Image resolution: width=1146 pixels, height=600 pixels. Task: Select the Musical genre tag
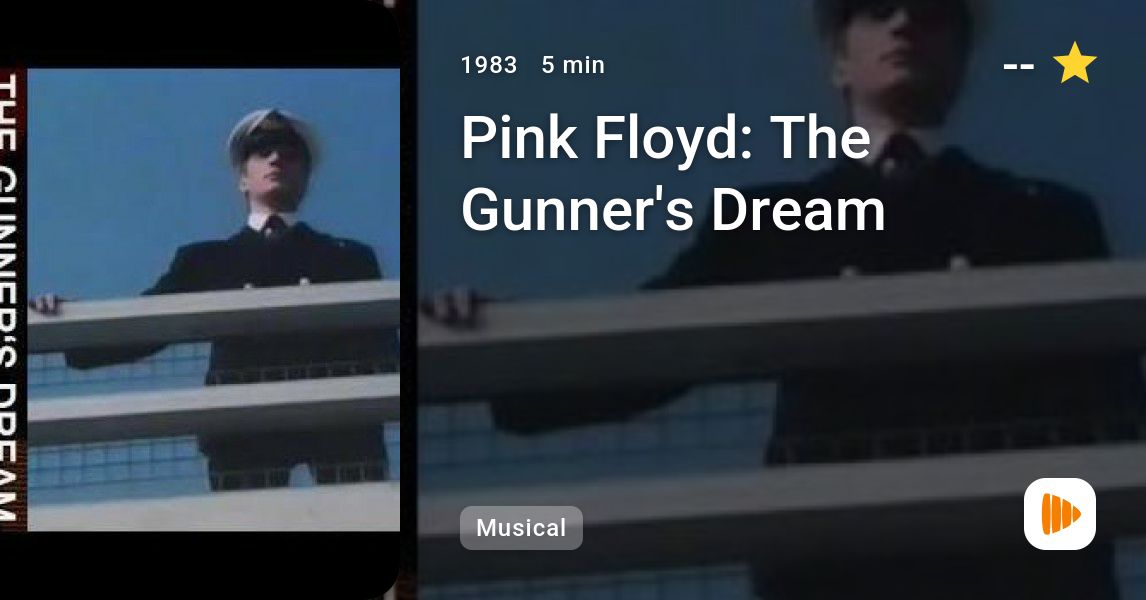pyautogui.click(x=521, y=528)
